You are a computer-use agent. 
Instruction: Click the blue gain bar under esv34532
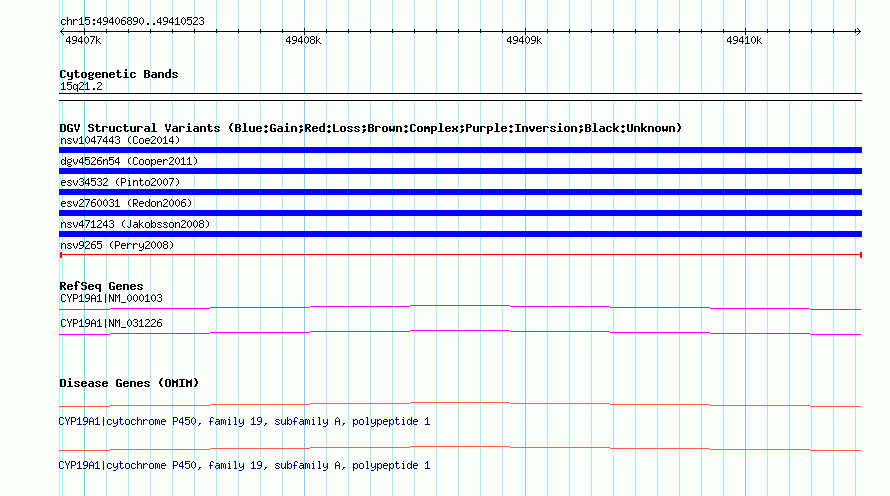click(x=460, y=192)
